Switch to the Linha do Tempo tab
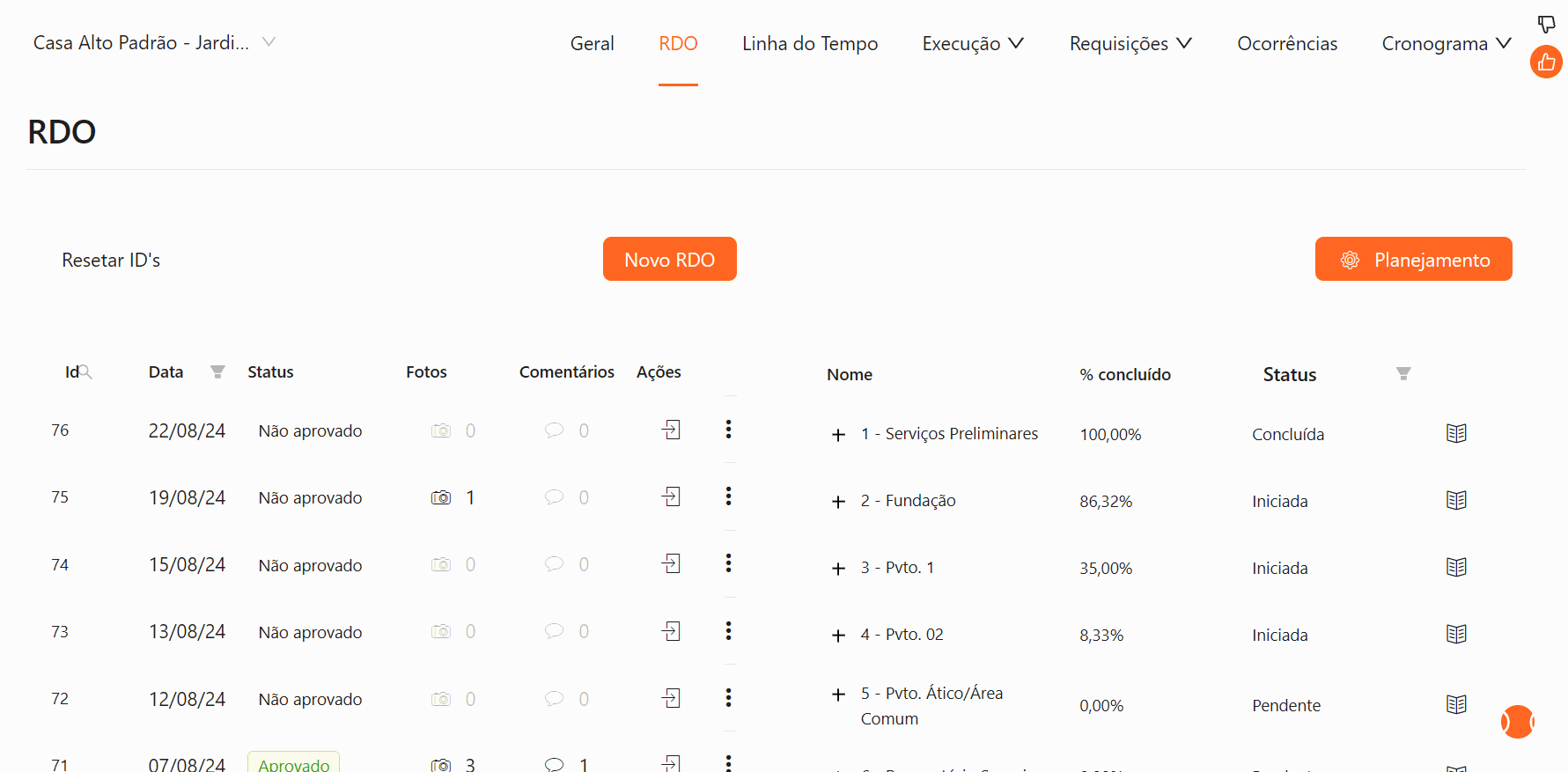1568x772 pixels. click(809, 43)
